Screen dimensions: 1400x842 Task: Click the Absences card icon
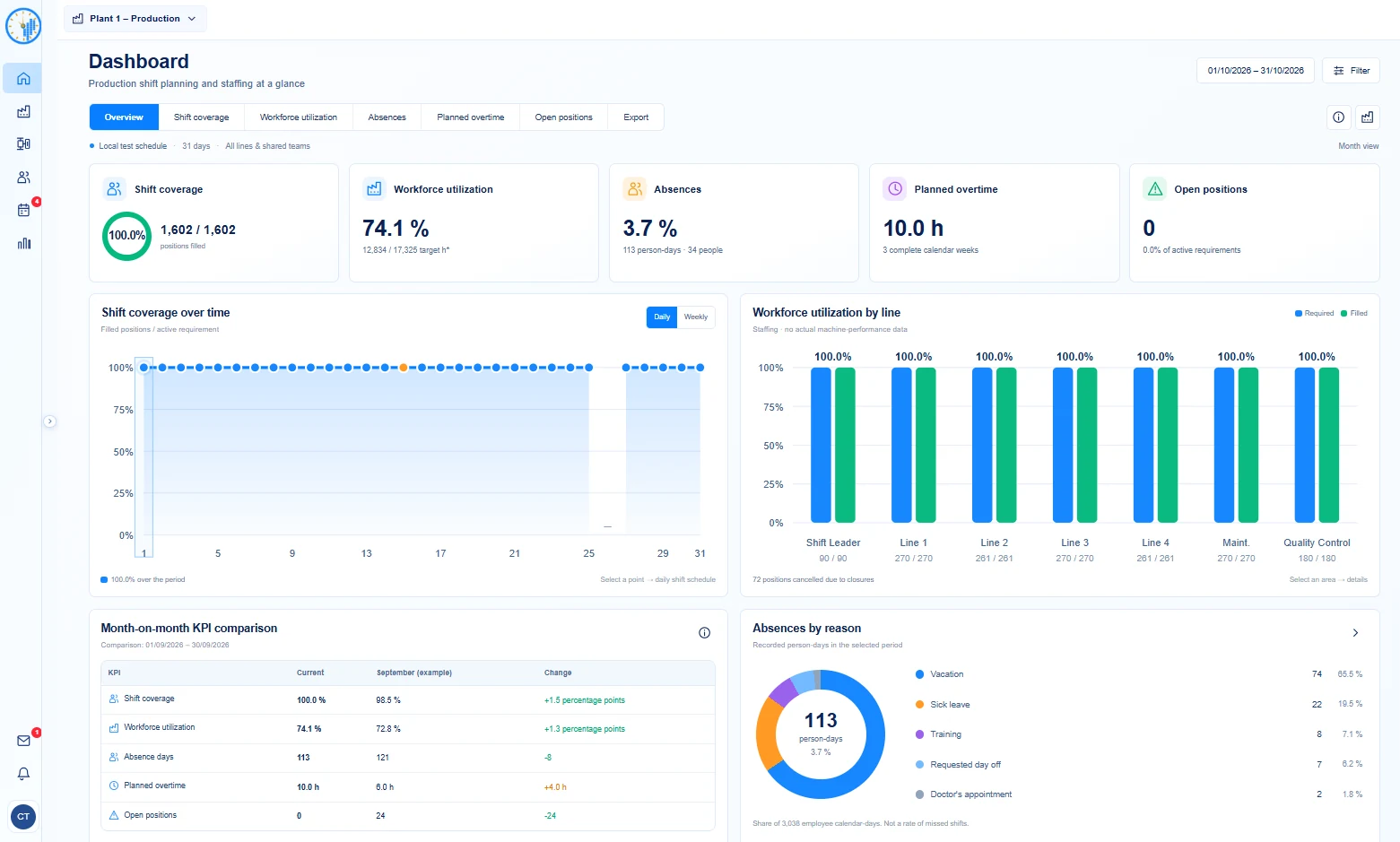[x=635, y=188]
